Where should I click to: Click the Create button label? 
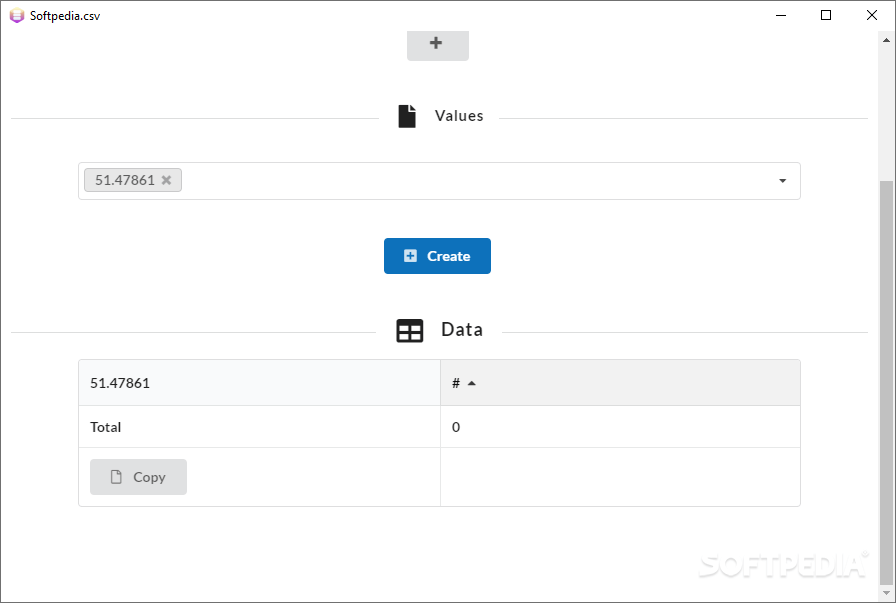click(448, 256)
